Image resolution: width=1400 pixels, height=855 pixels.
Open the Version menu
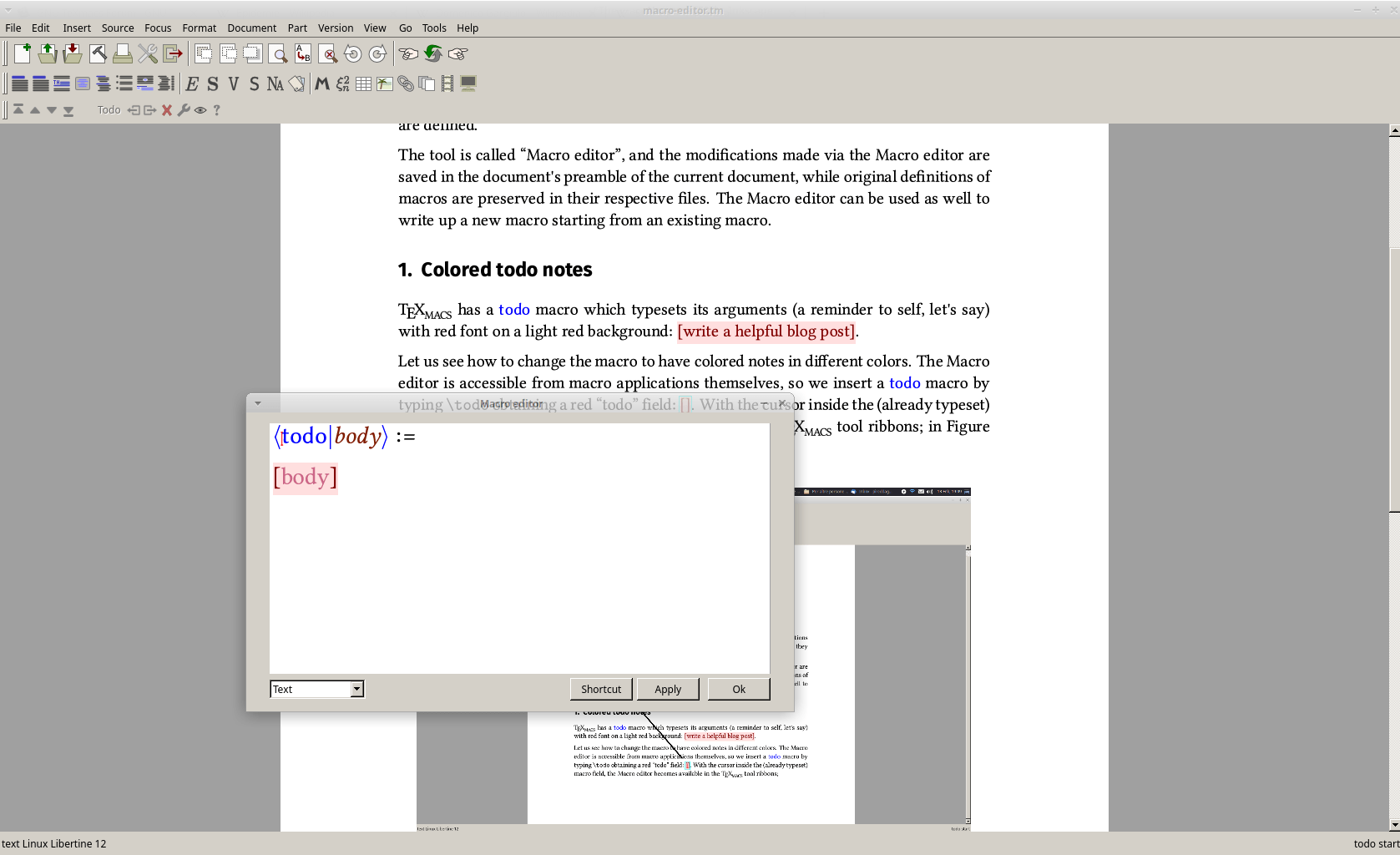click(336, 28)
